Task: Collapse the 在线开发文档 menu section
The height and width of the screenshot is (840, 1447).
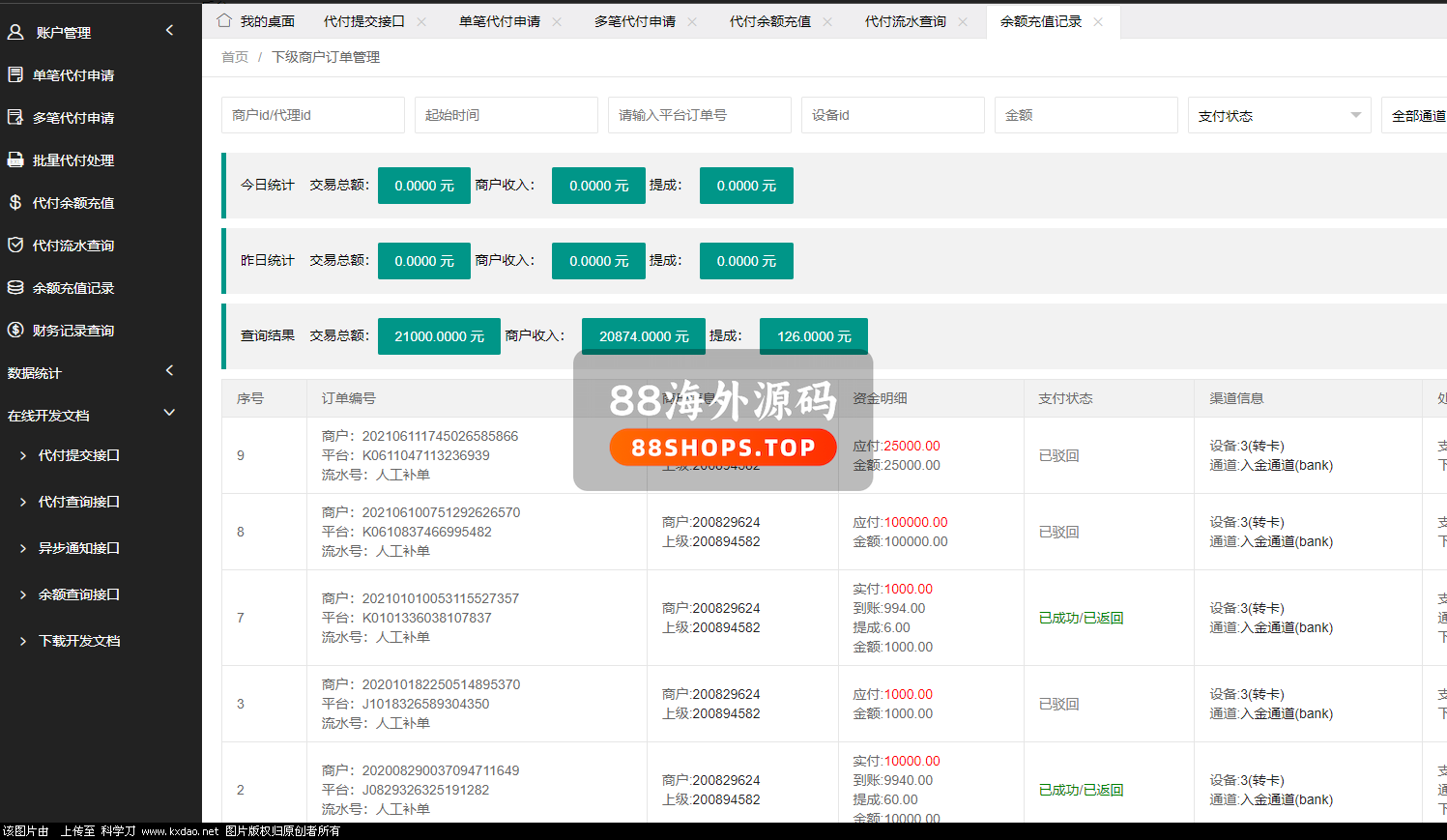Action: 169,413
